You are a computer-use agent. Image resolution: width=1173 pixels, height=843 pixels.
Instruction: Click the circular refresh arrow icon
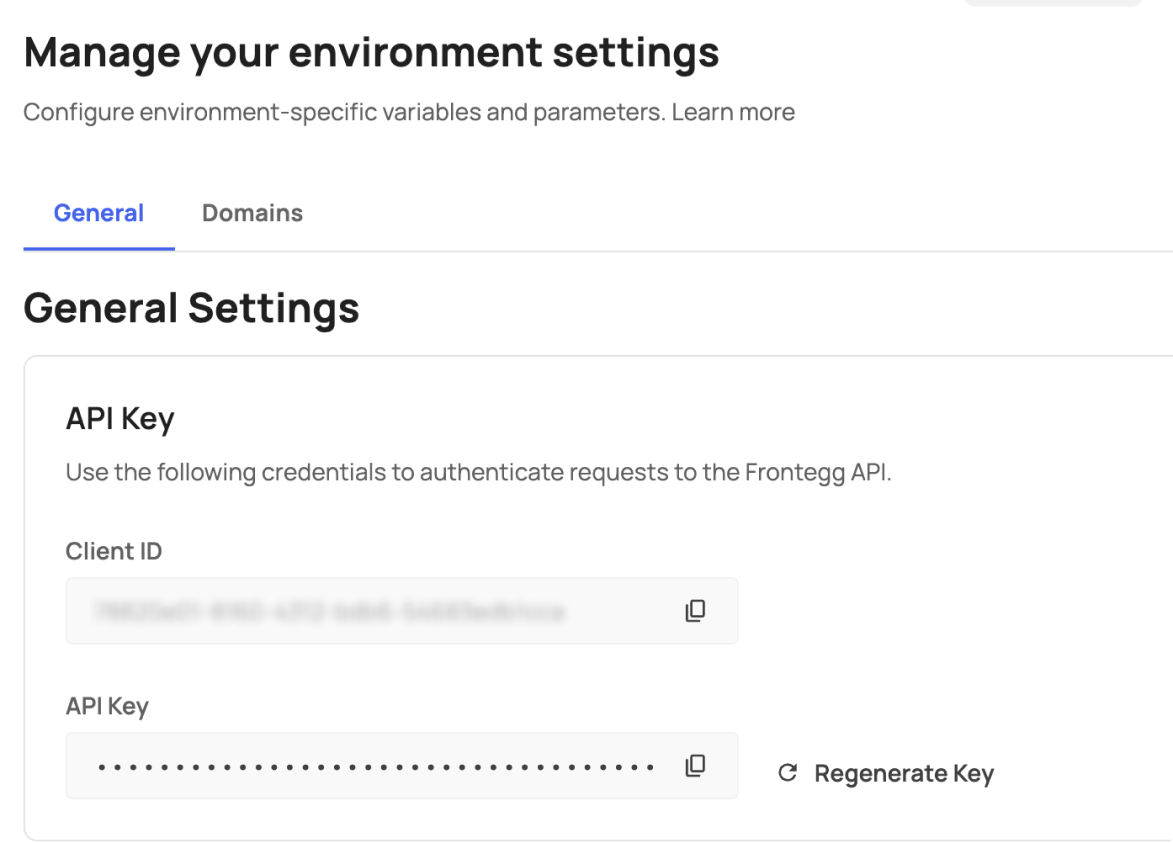pyautogui.click(x=788, y=773)
